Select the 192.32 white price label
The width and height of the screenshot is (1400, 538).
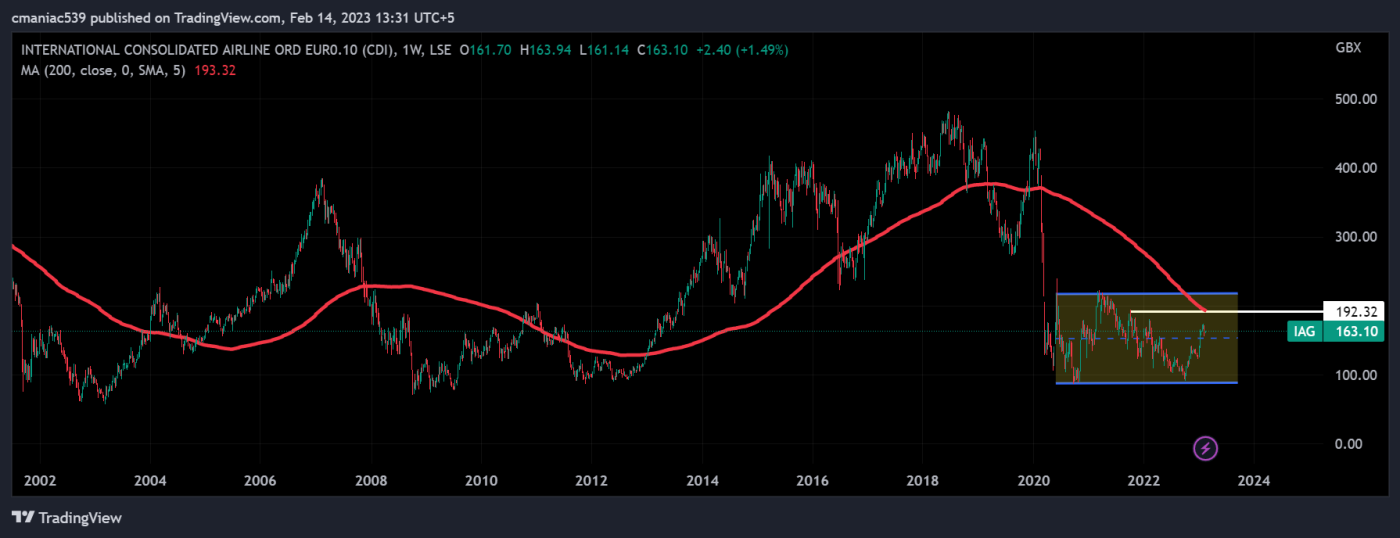click(x=1353, y=311)
